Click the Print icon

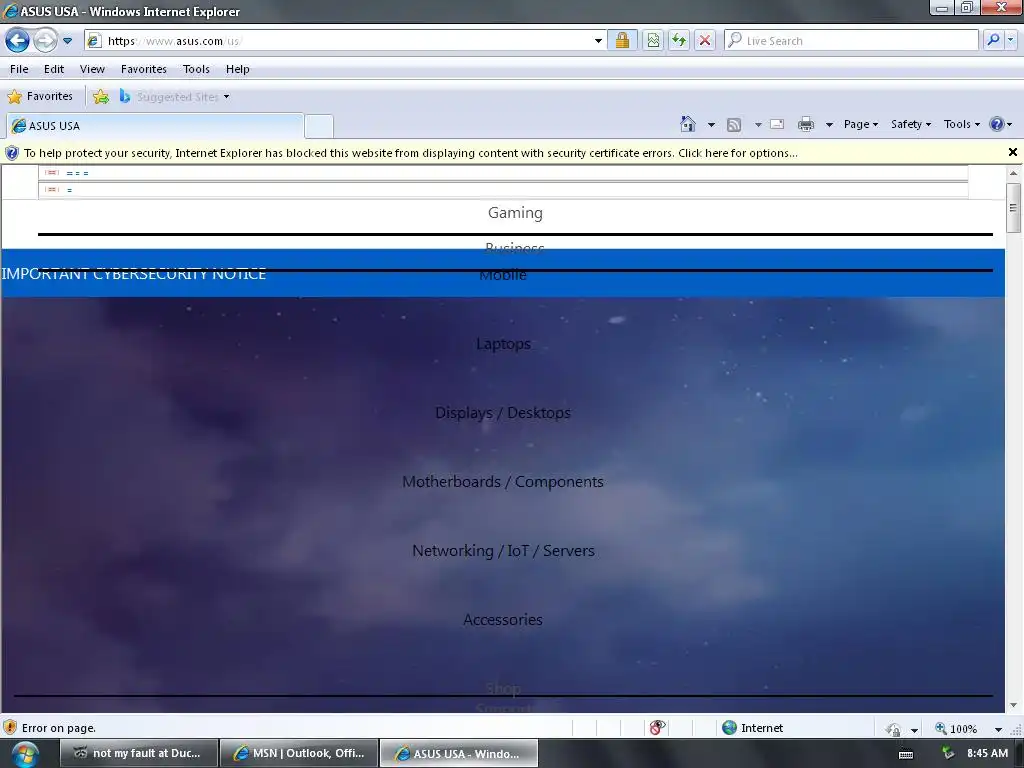pyautogui.click(x=806, y=124)
